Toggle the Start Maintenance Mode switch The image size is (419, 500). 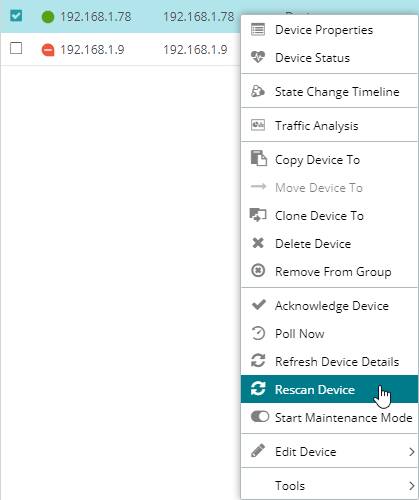(x=260, y=417)
